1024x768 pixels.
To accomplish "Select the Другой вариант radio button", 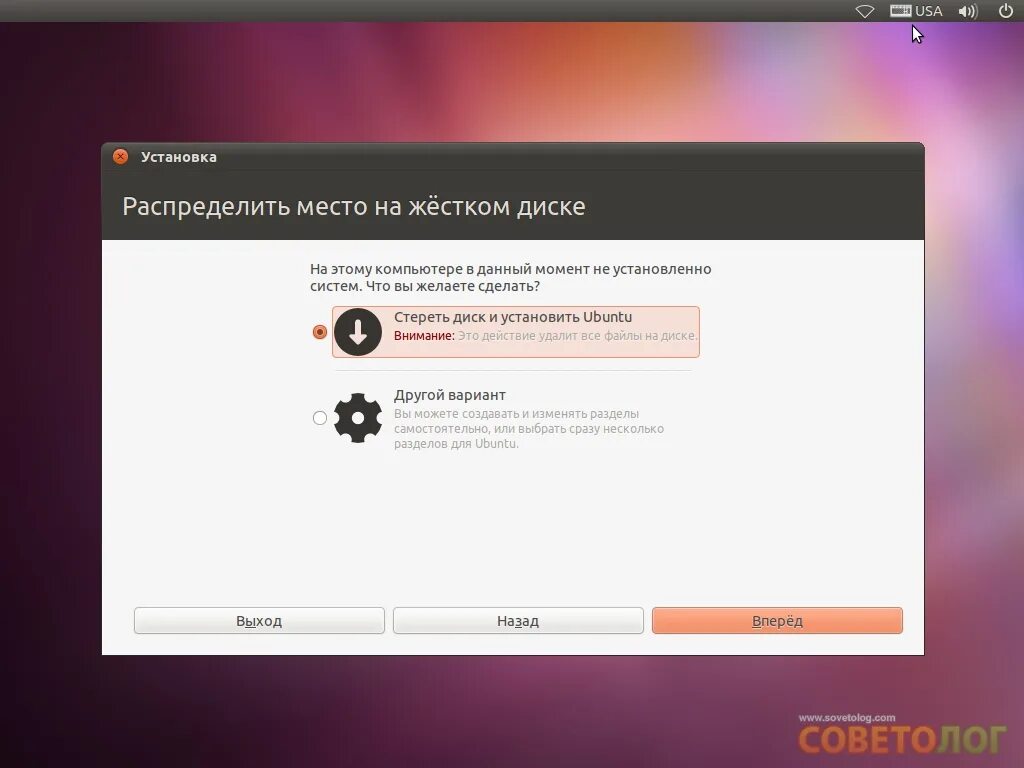I will click(x=319, y=417).
